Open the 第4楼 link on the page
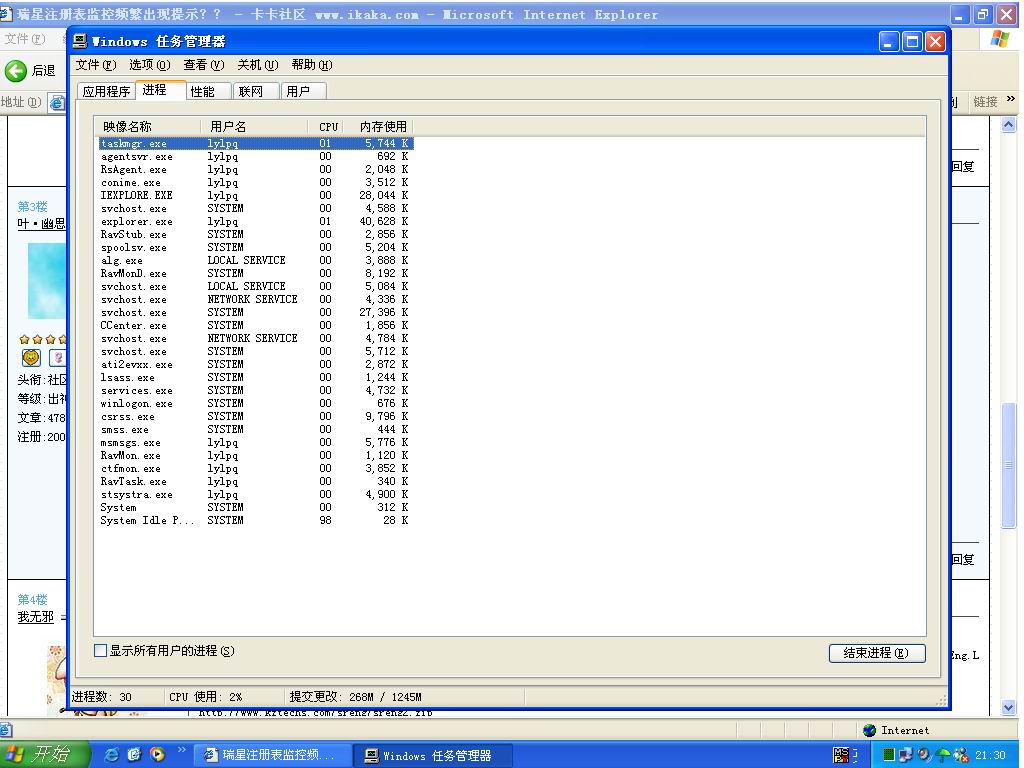Viewport: 1024px width, 768px height. coord(32,599)
